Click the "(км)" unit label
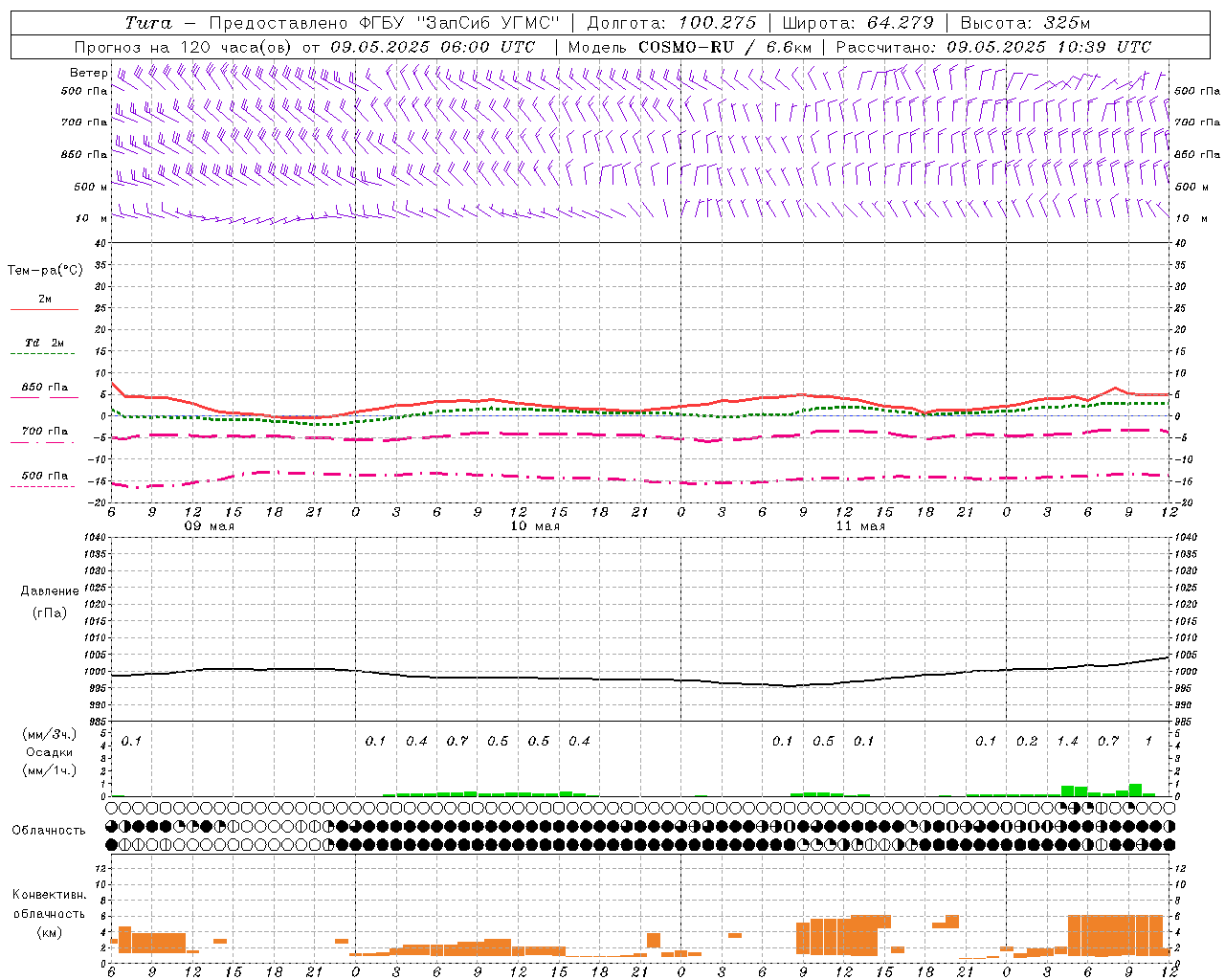Image resolution: width=1225 pixels, height=980 pixels. (x=49, y=932)
